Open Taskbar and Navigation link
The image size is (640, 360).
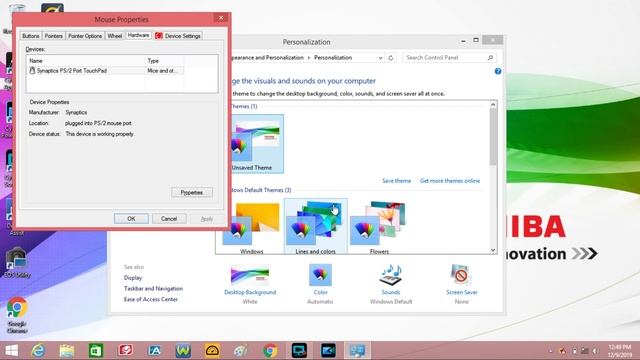(x=153, y=289)
